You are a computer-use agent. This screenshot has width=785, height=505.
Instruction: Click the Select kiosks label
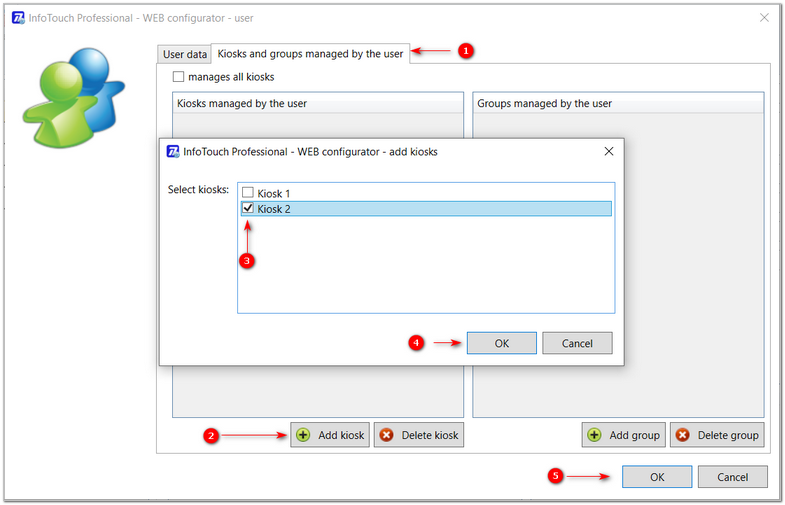(198, 190)
